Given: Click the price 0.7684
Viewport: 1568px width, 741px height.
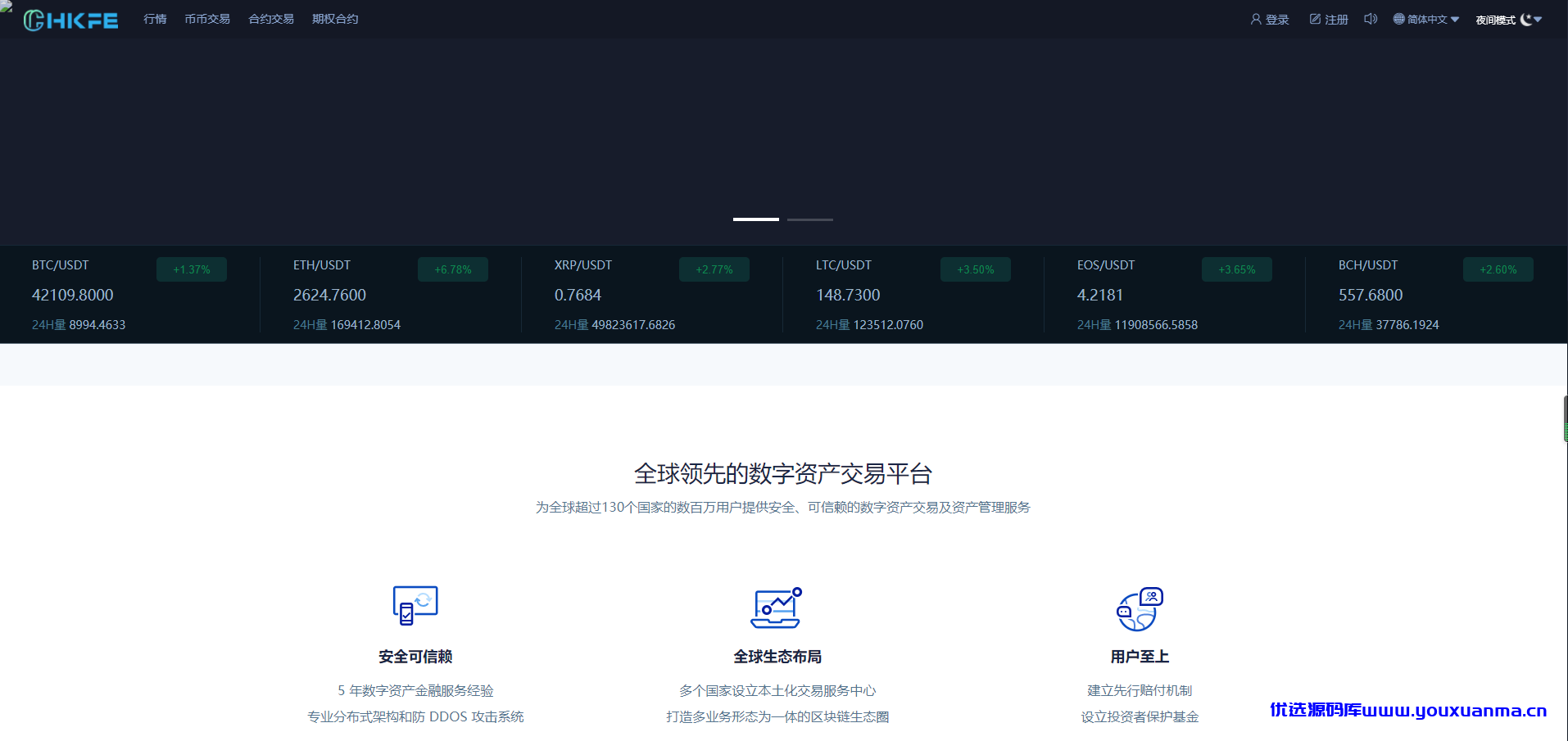Looking at the screenshot, I should pyautogui.click(x=578, y=295).
